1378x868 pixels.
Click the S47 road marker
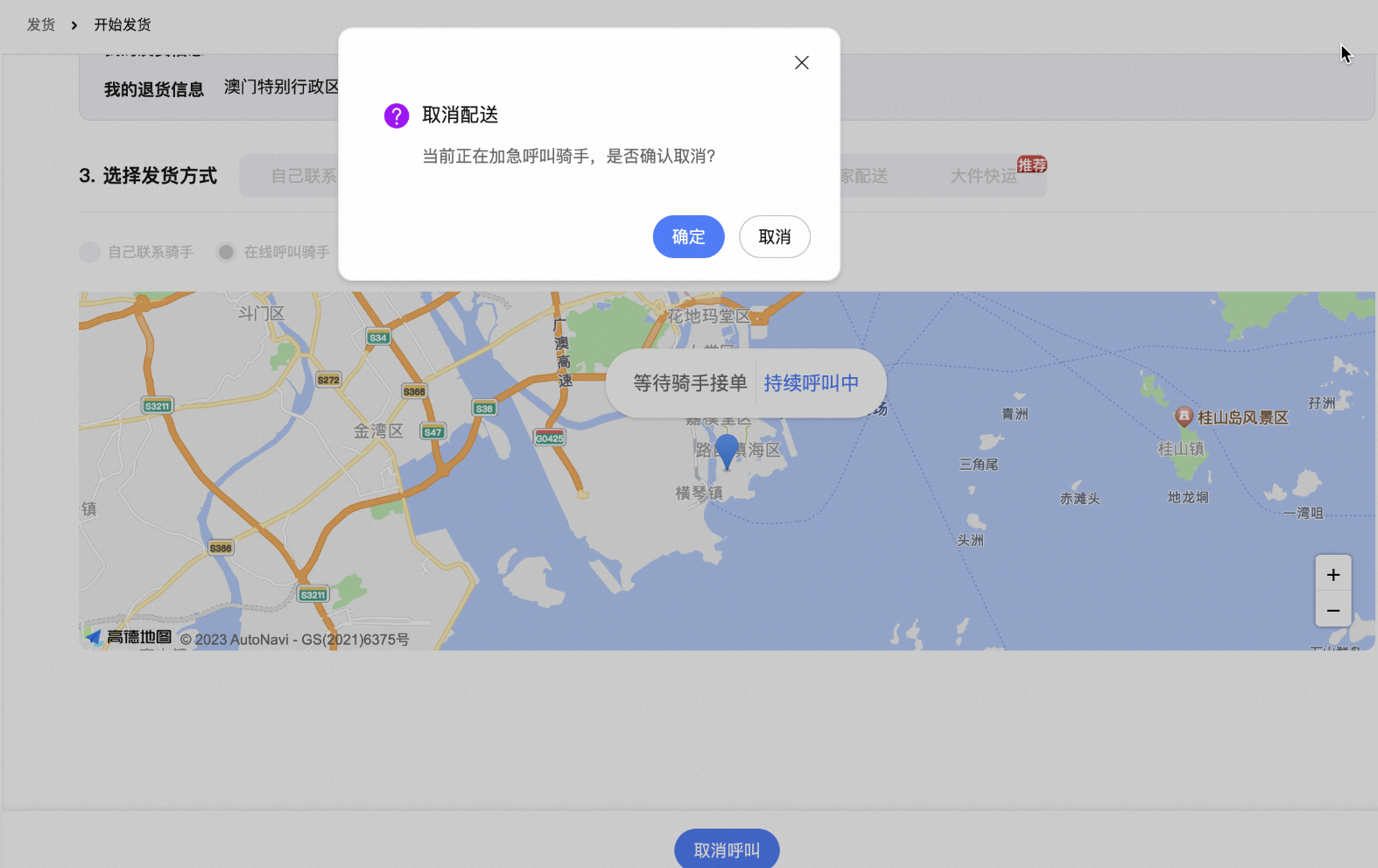433,432
